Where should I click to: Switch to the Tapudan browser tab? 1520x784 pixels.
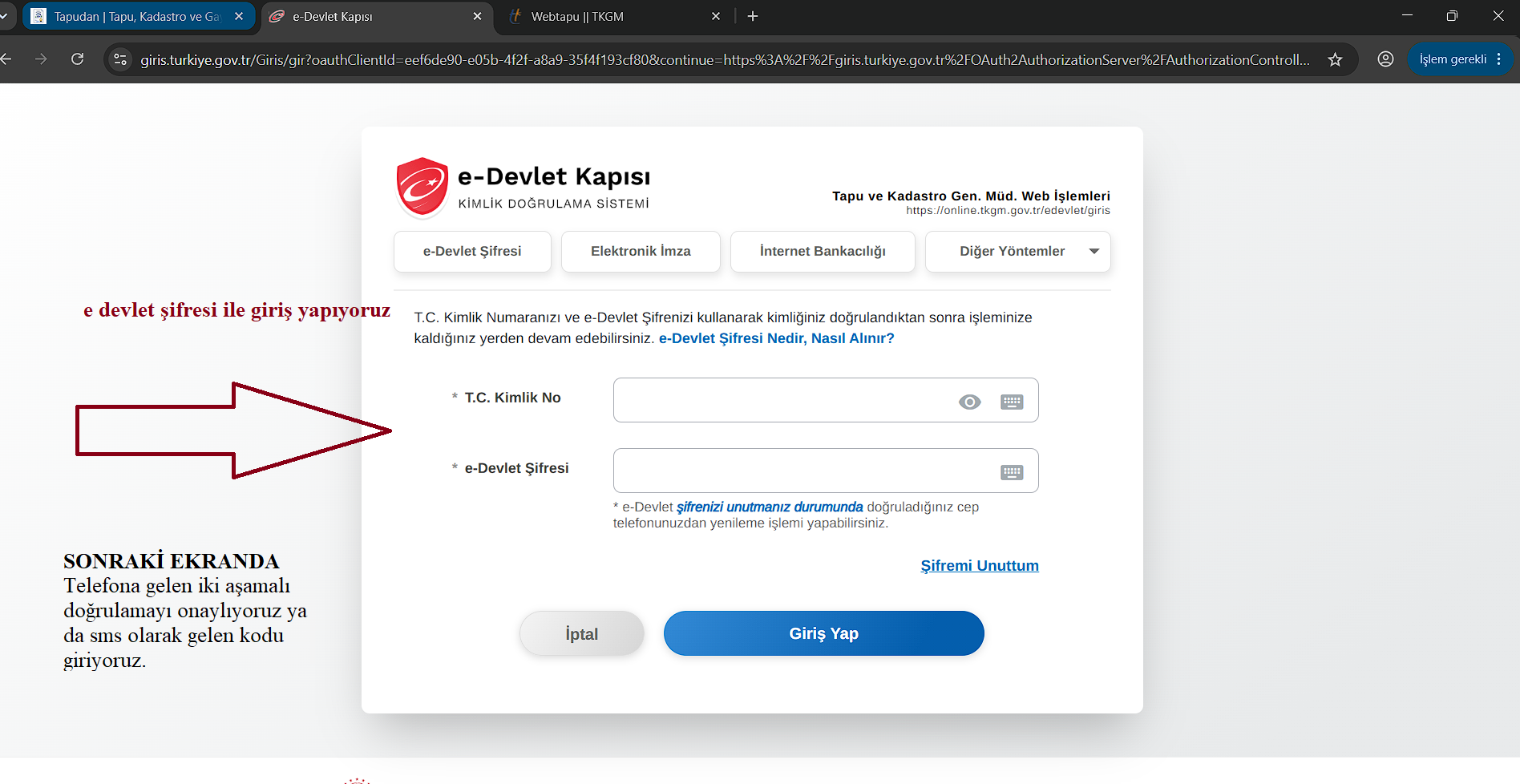click(x=138, y=16)
